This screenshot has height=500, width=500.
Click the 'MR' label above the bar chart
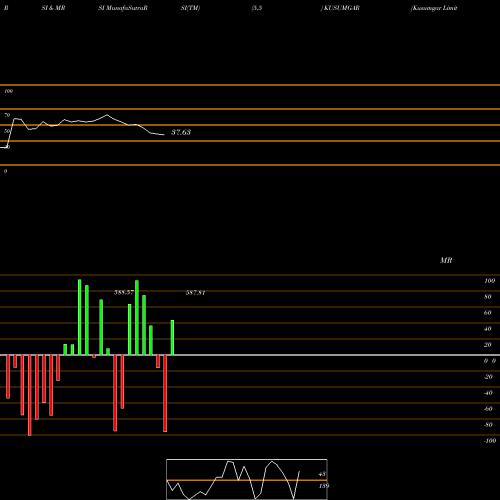(446, 260)
